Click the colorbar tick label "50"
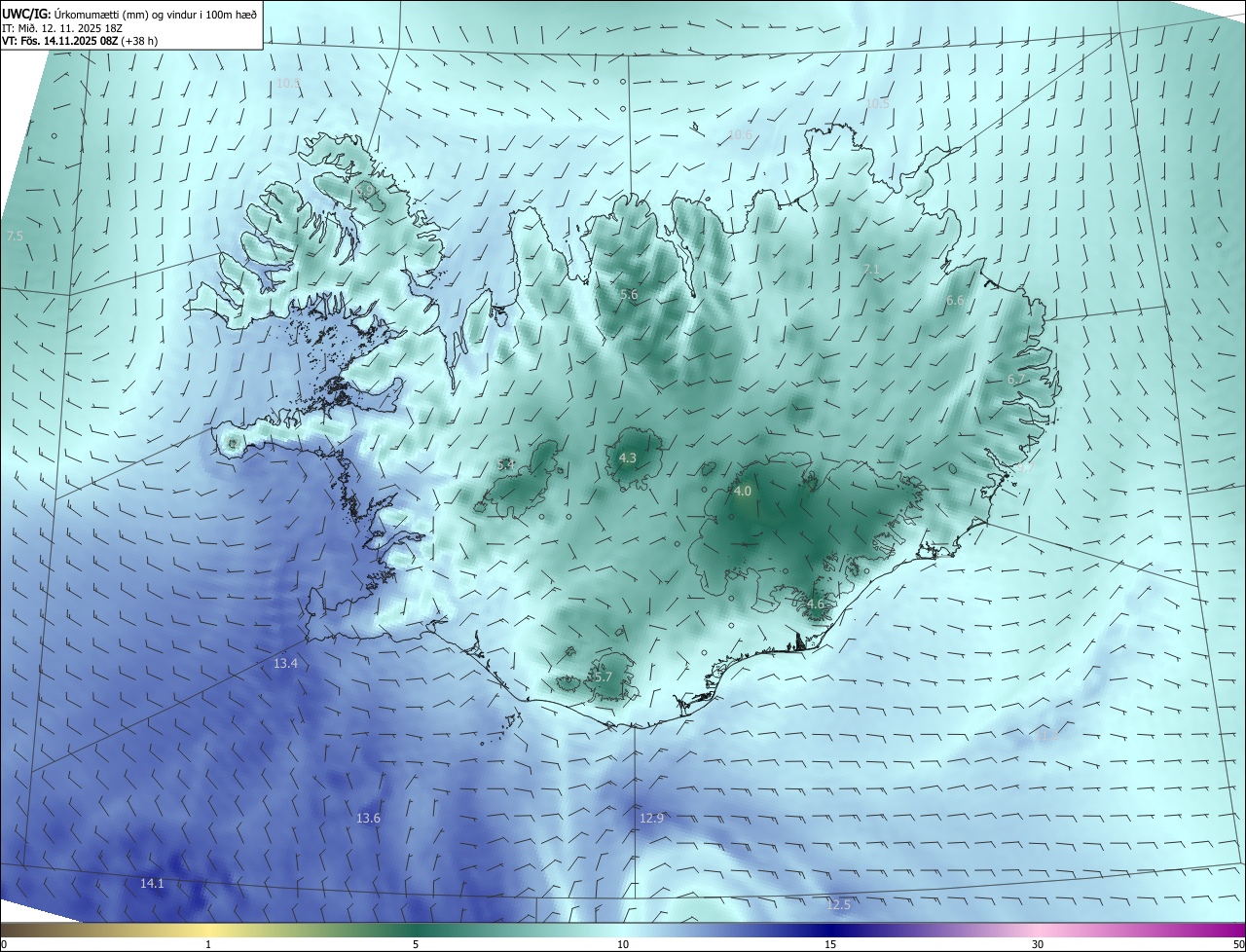The height and width of the screenshot is (952, 1246). pos(1238,944)
